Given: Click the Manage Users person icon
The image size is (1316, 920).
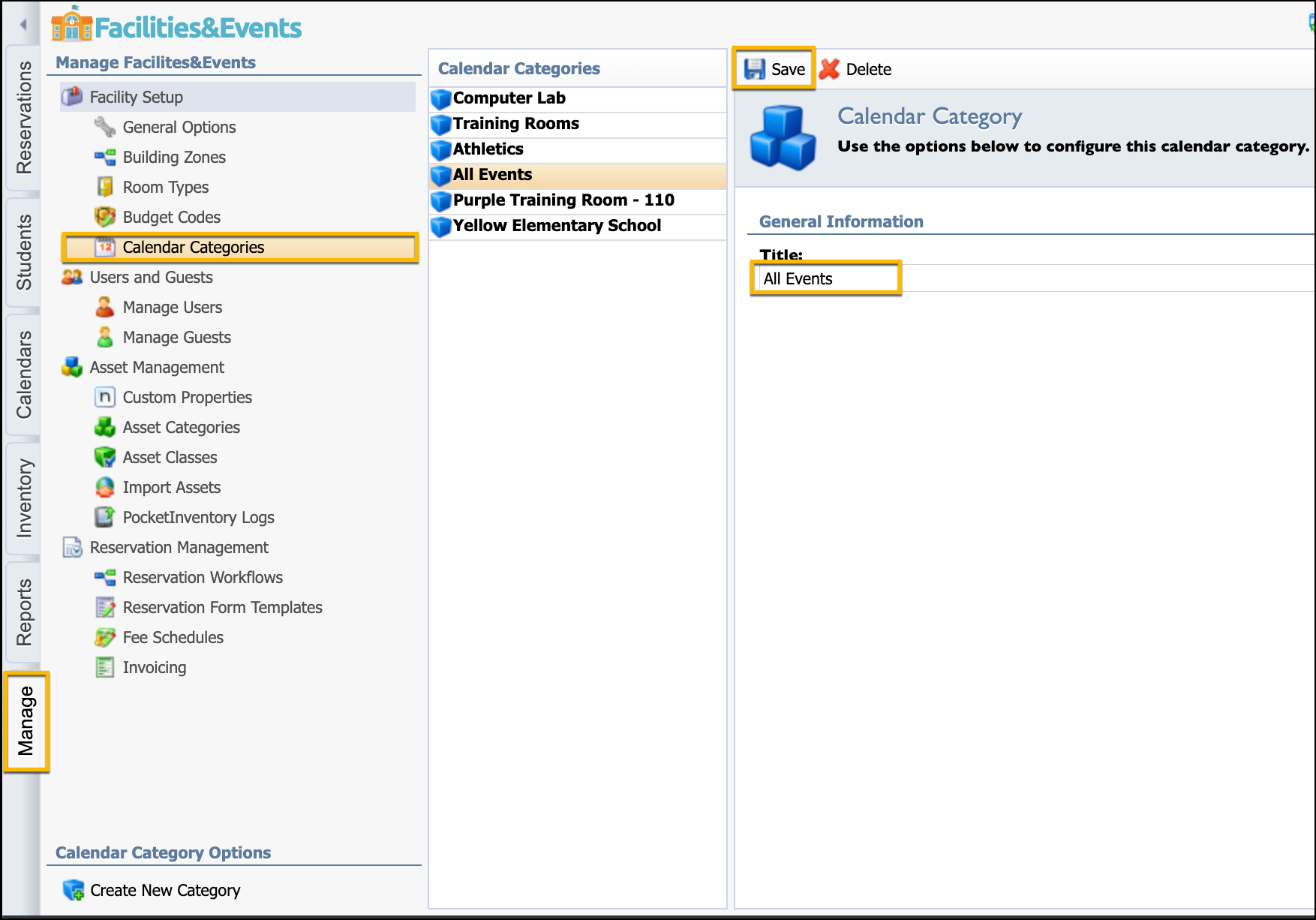Looking at the screenshot, I should point(105,307).
